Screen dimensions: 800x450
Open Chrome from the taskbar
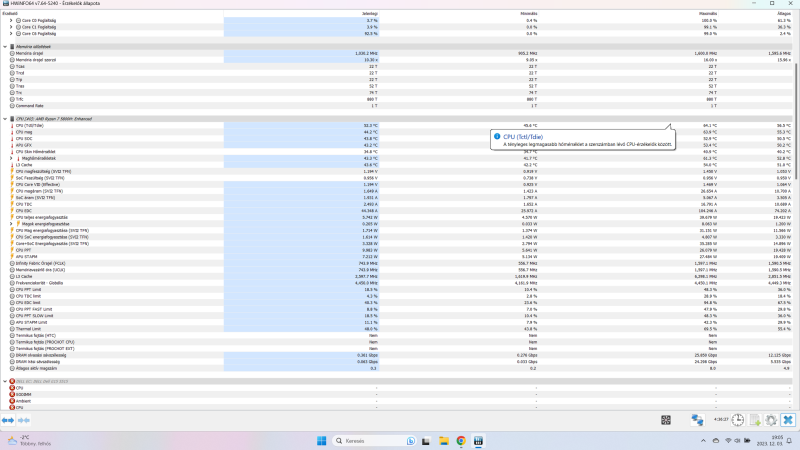tap(461, 441)
